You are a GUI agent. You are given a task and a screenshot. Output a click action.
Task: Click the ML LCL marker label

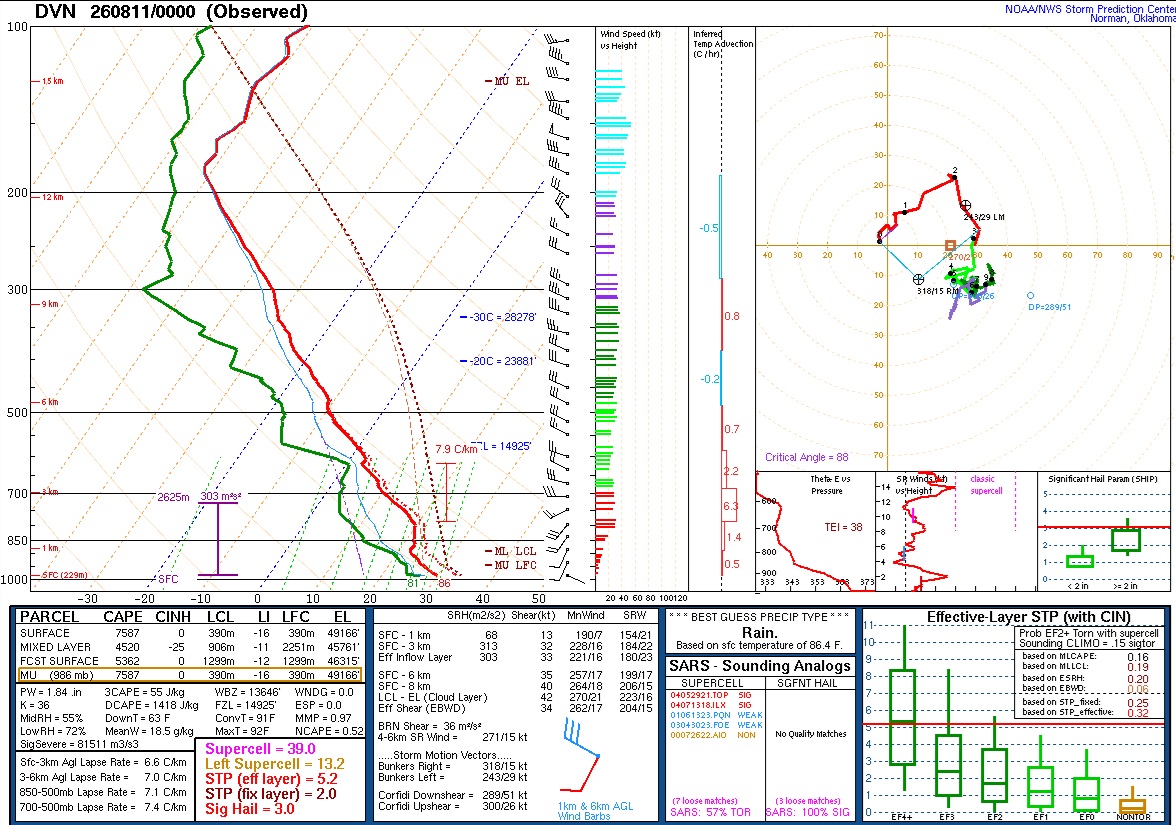[x=515, y=551]
